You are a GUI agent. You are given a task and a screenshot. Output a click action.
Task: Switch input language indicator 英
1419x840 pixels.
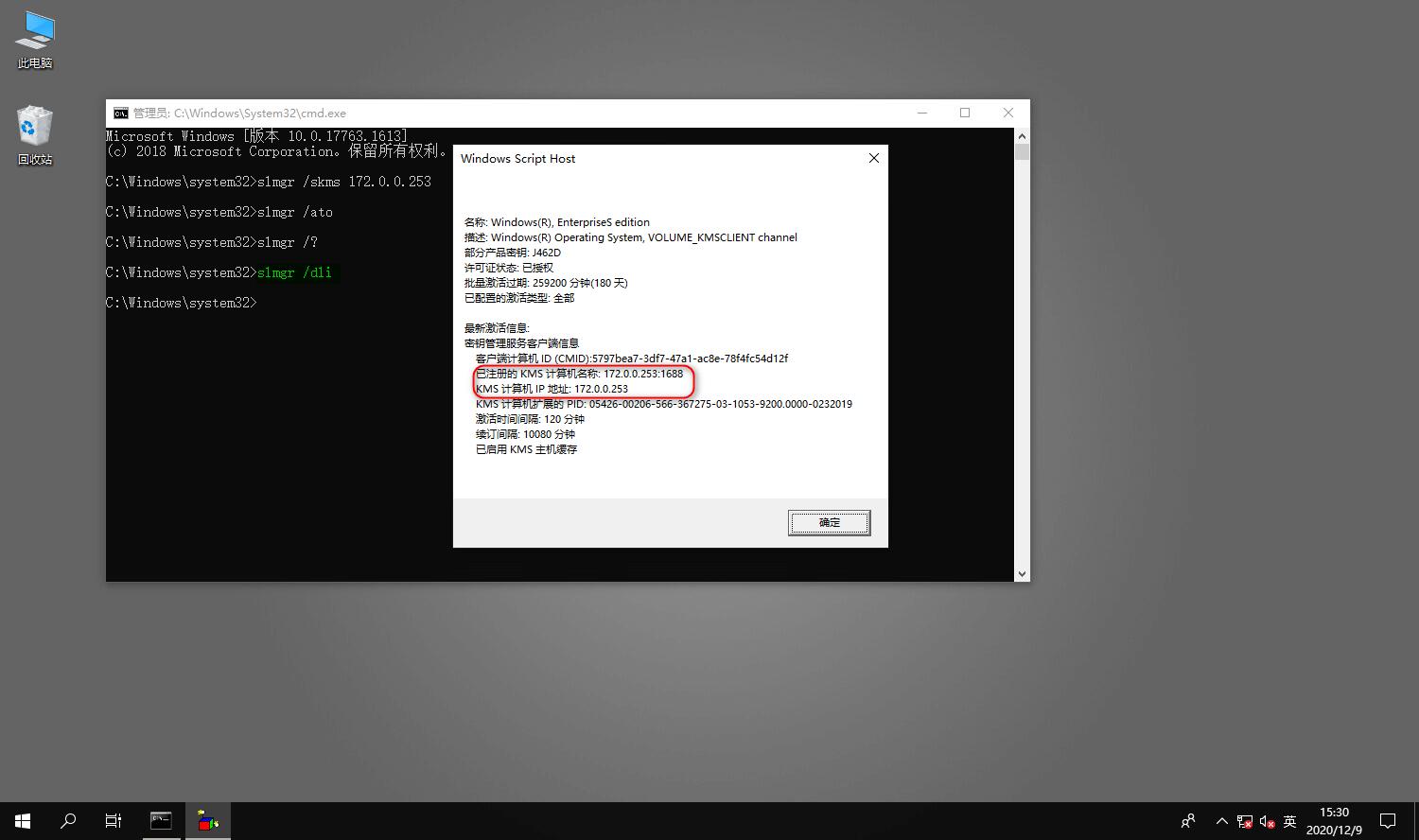point(1289,821)
